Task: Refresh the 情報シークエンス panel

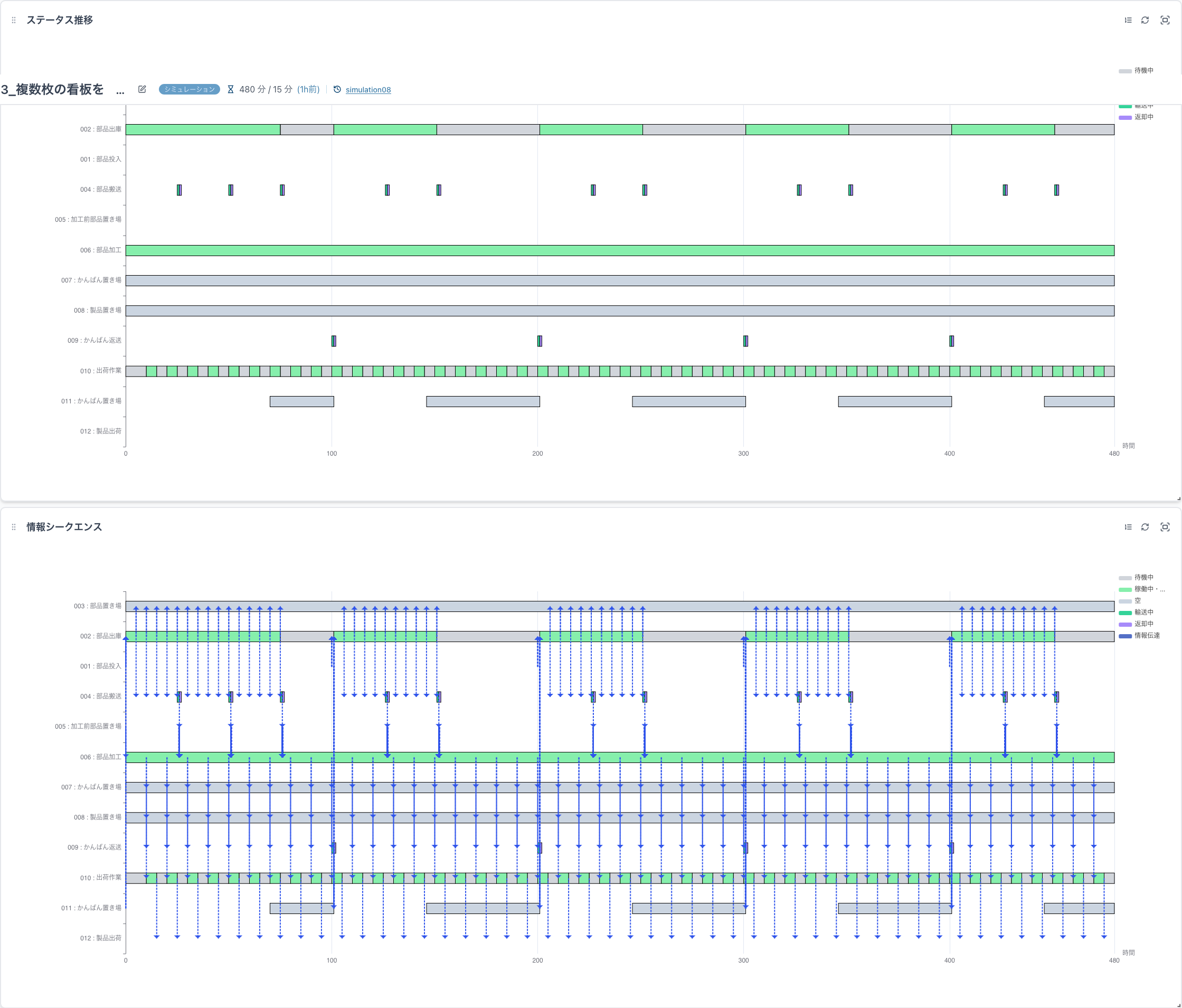Action: 1145,526
